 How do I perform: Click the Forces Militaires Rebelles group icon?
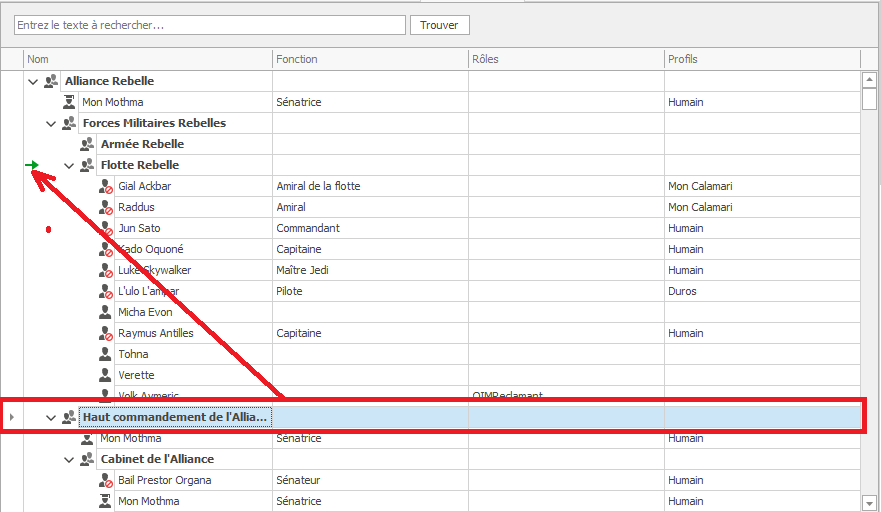click(x=69, y=123)
